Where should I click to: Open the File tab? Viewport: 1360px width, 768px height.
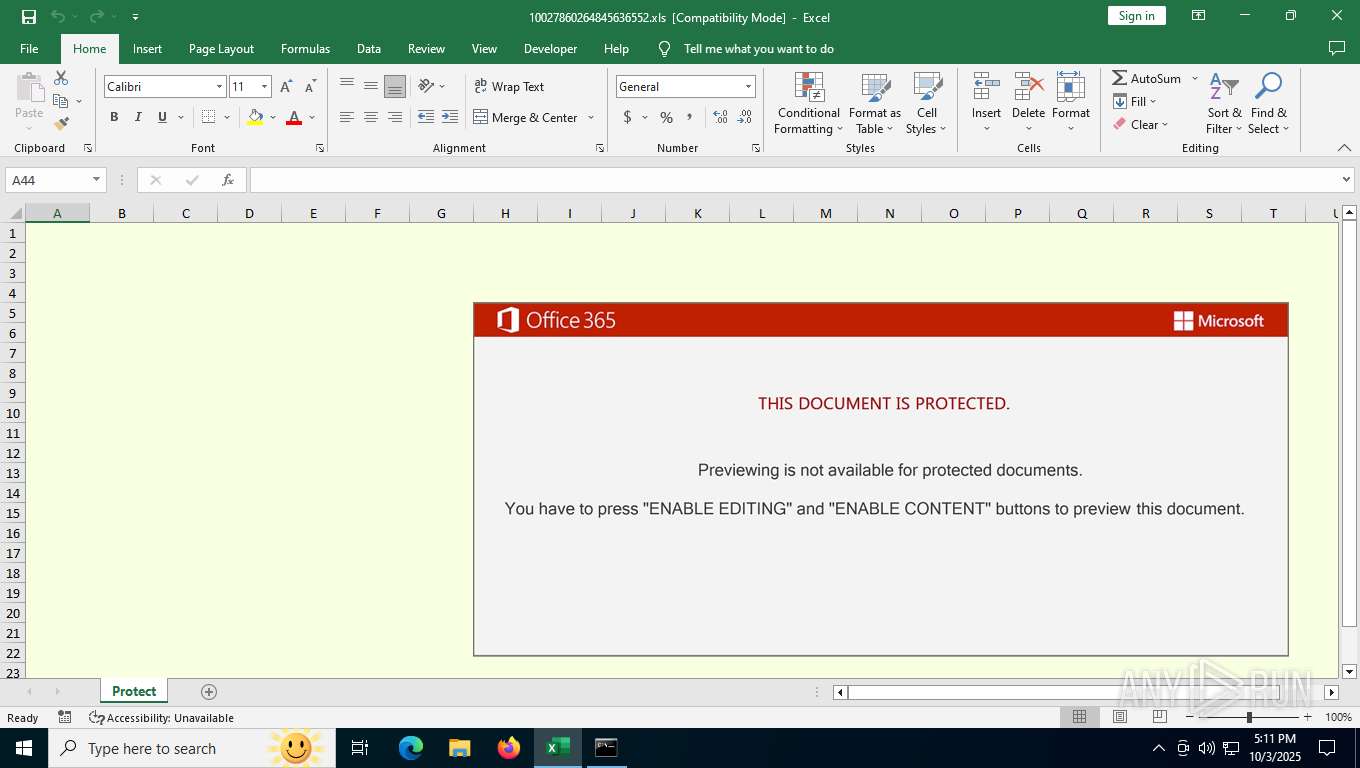coord(29,48)
